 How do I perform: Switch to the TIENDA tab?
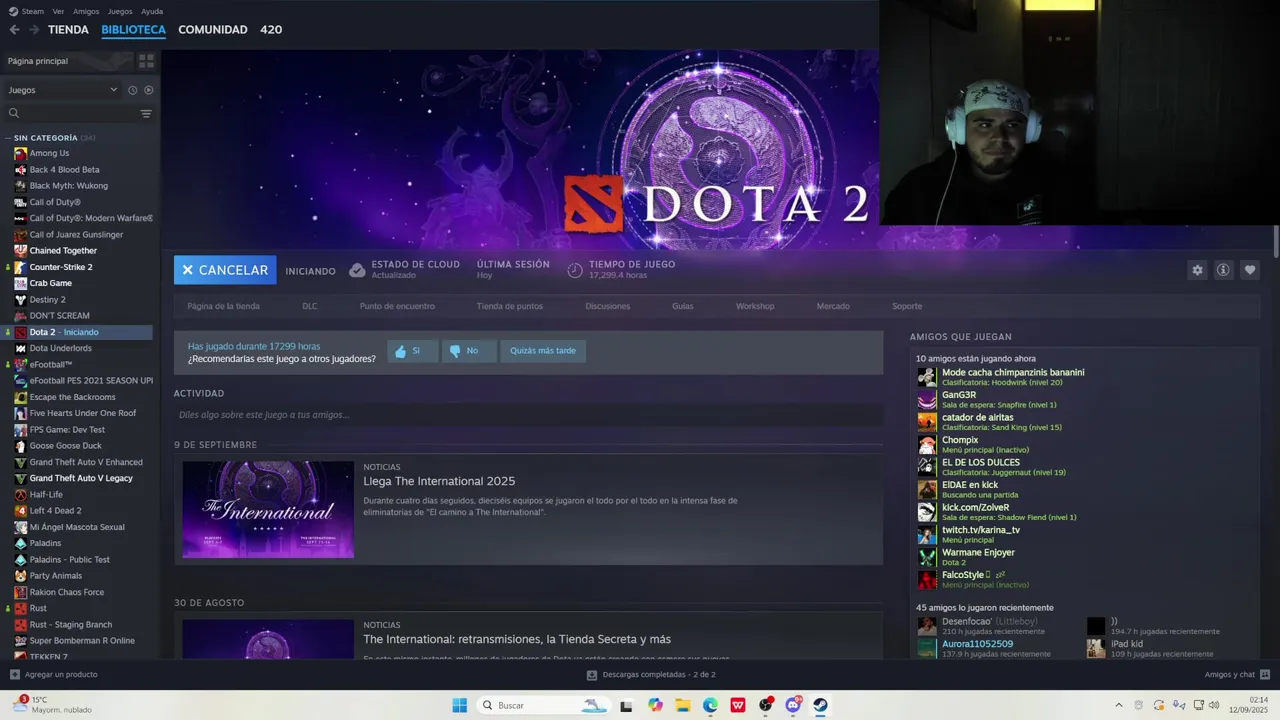click(x=68, y=30)
